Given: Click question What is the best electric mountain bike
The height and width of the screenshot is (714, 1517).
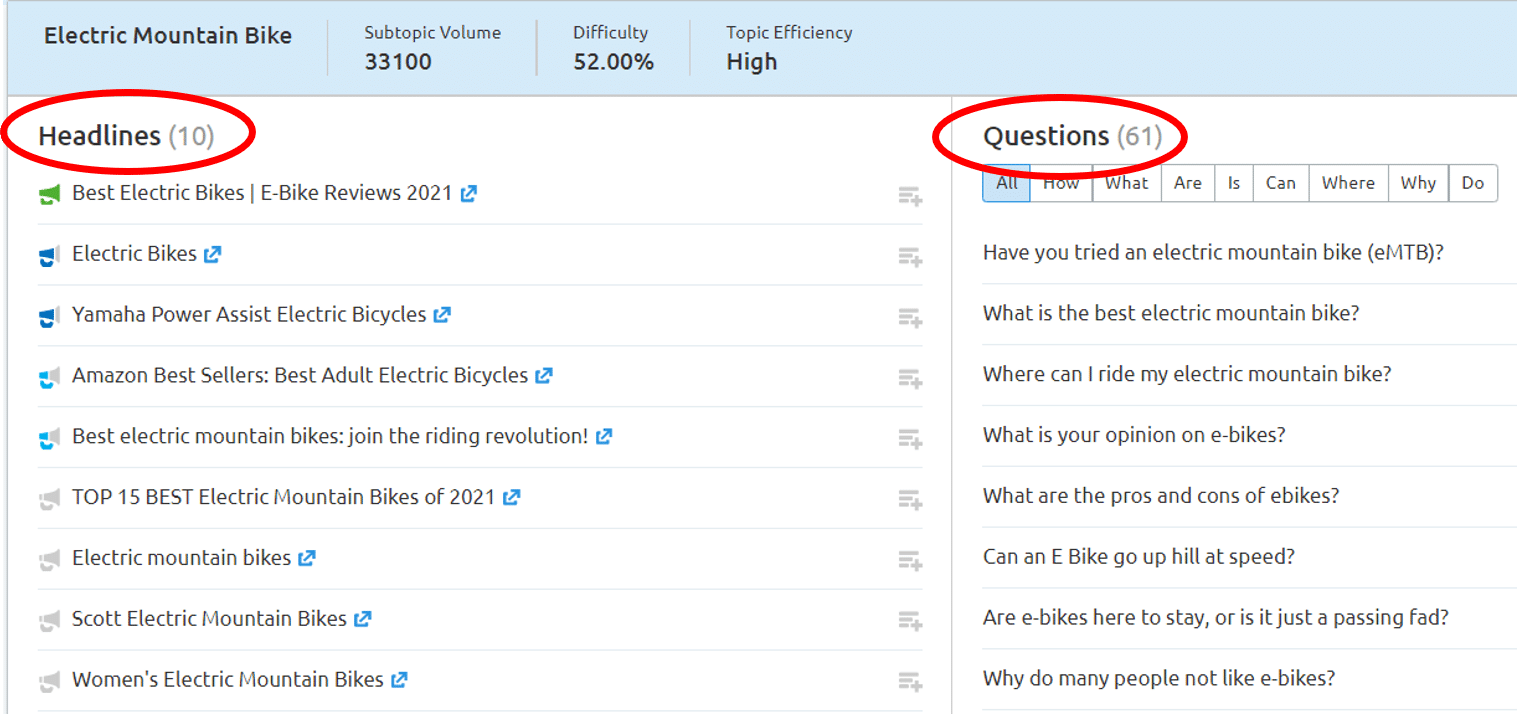Looking at the screenshot, I should tap(1171, 313).
